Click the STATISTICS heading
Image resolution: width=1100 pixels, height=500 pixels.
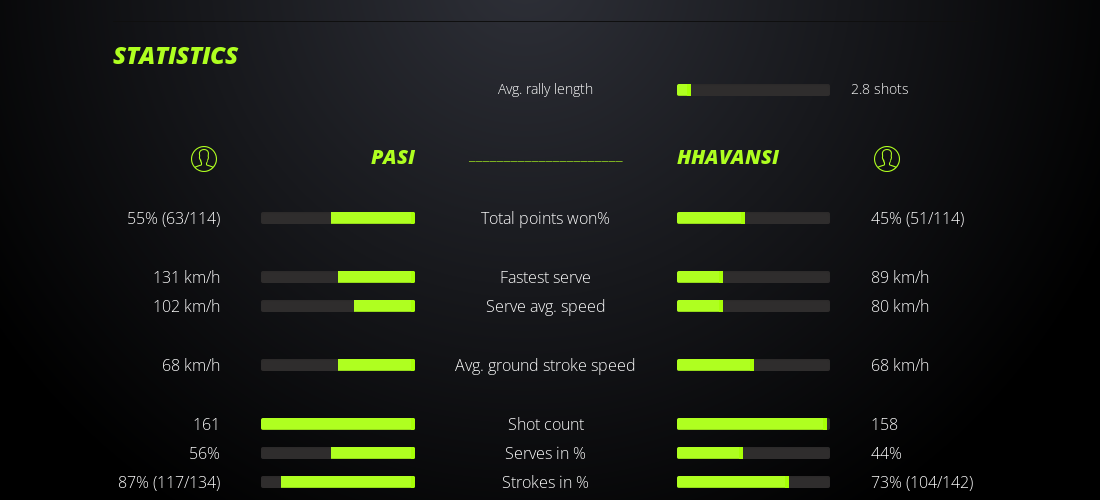(176, 56)
